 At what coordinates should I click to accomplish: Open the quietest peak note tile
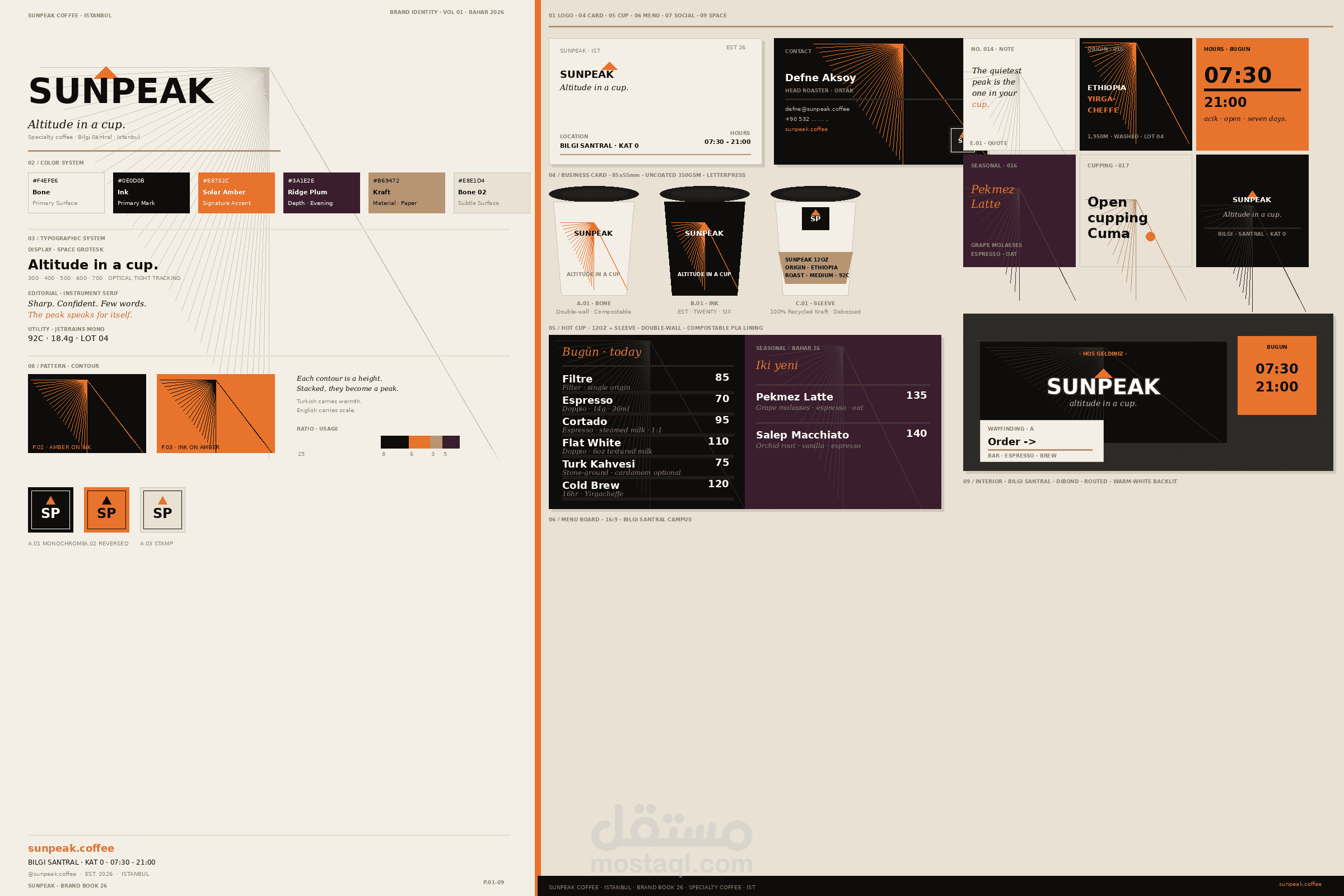click(1019, 94)
